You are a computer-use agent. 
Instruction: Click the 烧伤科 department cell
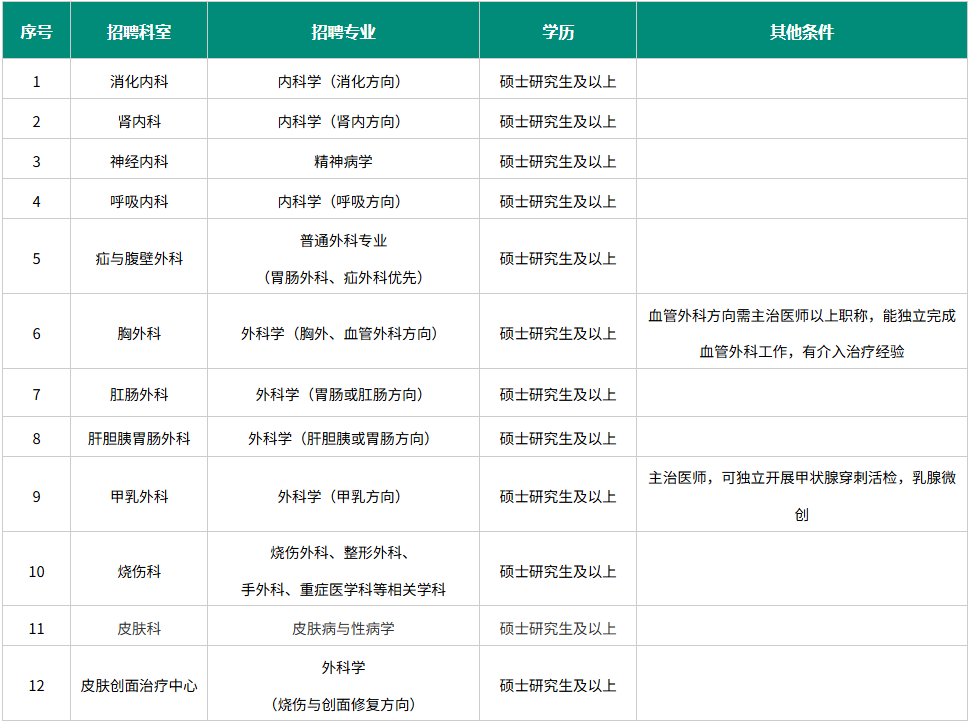tap(139, 571)
